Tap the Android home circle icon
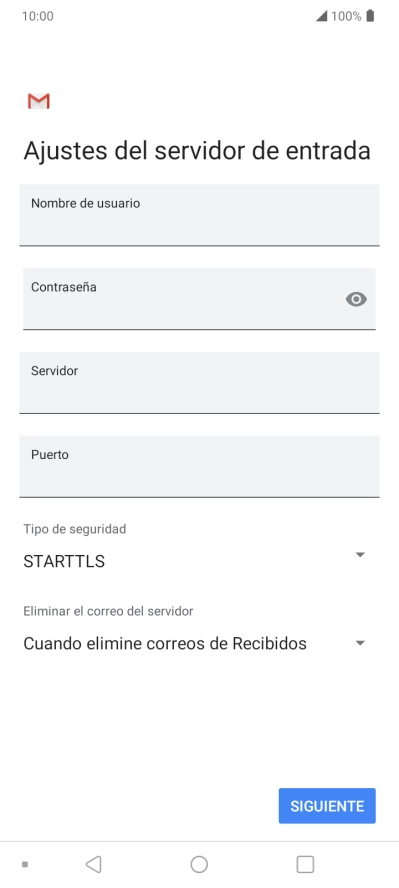This screenshot has width=399, height=888. click(199, 864)
